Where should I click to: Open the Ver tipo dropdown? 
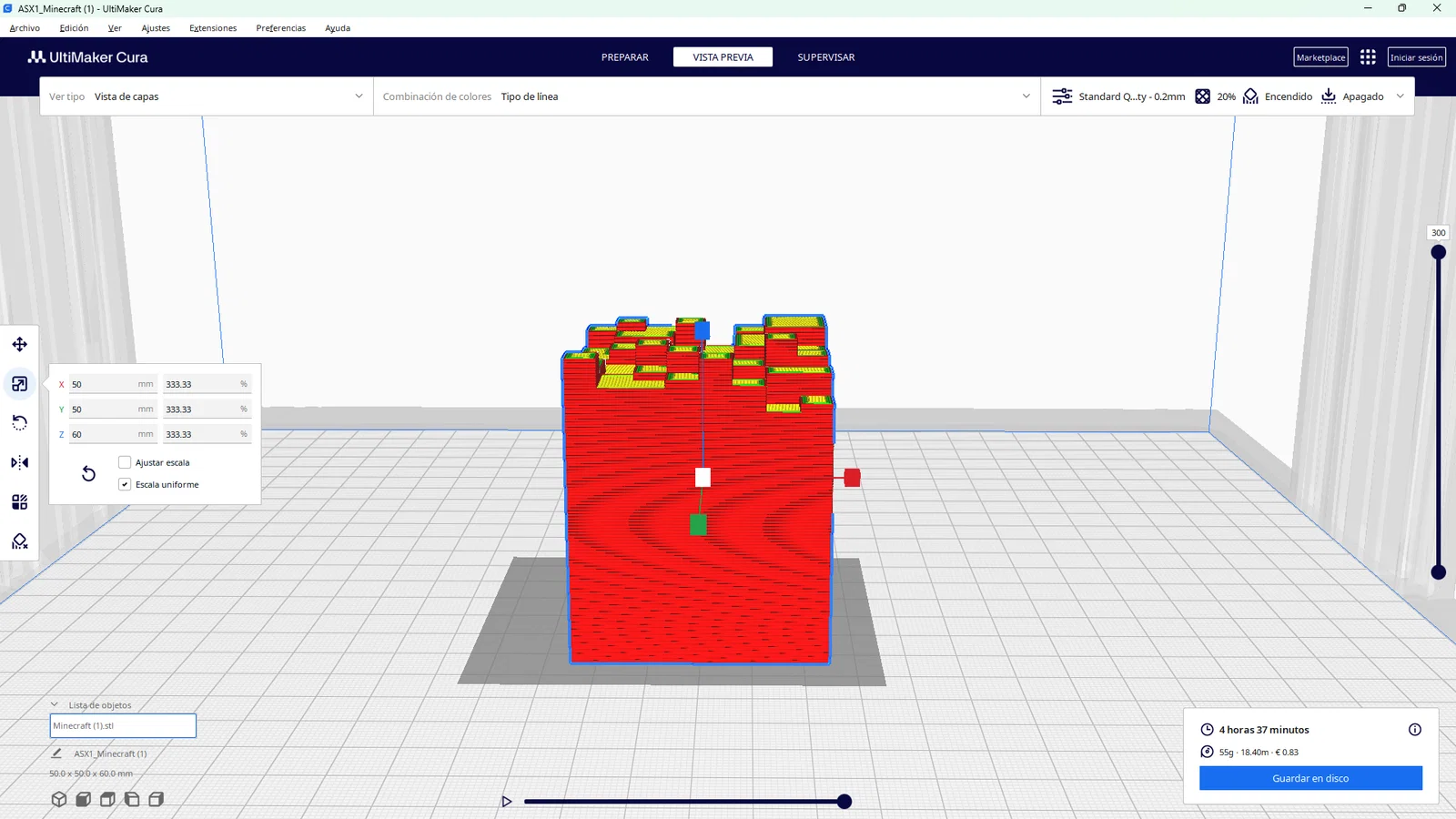pyautogui.click(x=207, y=96)
